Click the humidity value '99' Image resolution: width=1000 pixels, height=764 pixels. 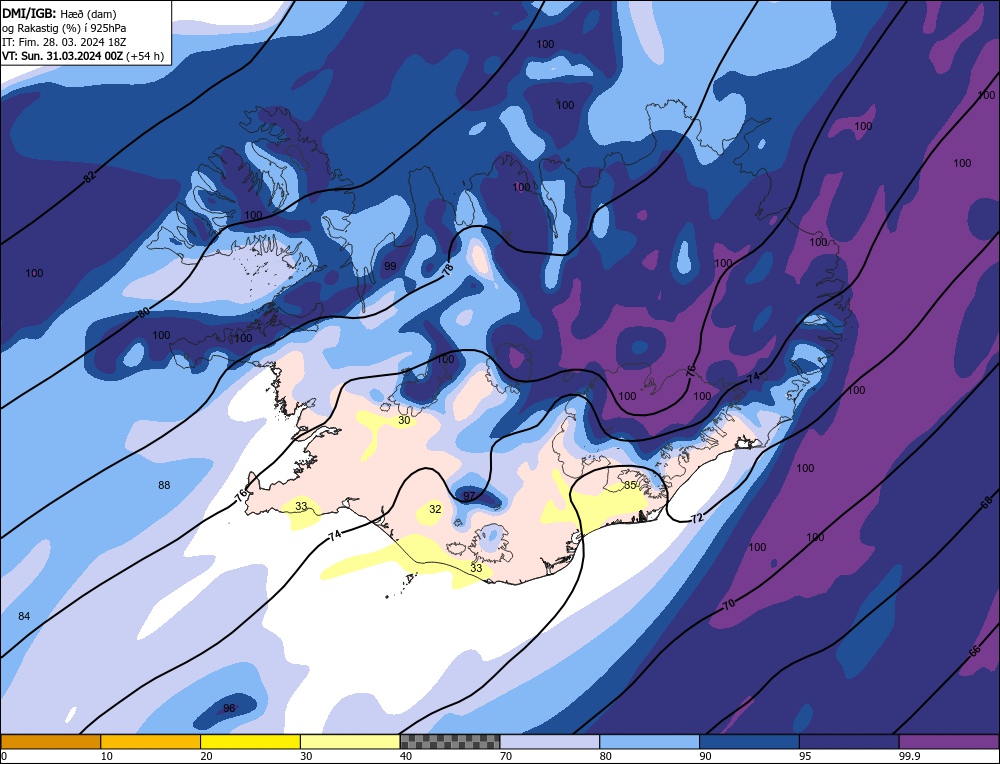390,266
